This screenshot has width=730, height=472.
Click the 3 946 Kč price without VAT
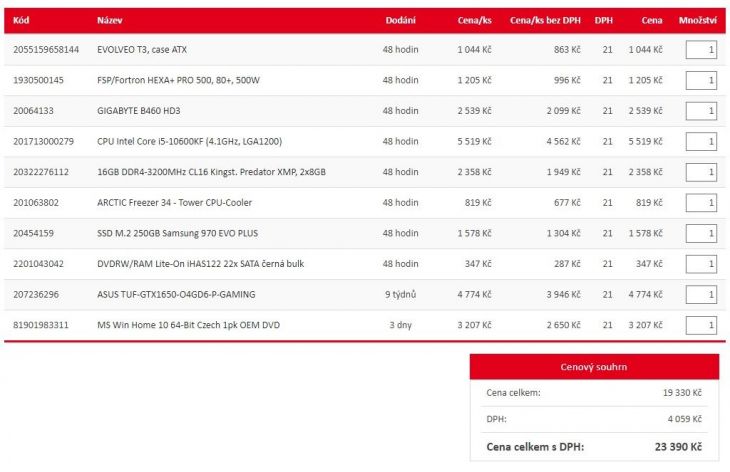click(x=563, y=295)
